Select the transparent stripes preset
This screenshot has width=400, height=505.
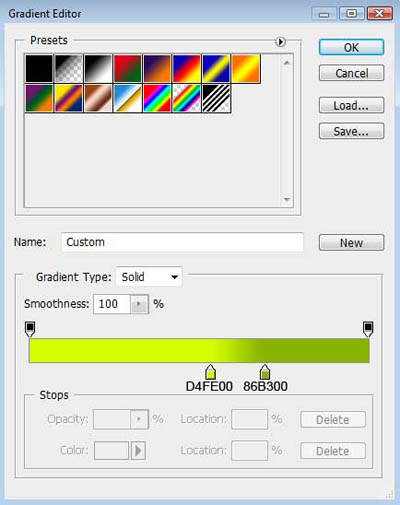pyautogui.click(x=216, y=98)
